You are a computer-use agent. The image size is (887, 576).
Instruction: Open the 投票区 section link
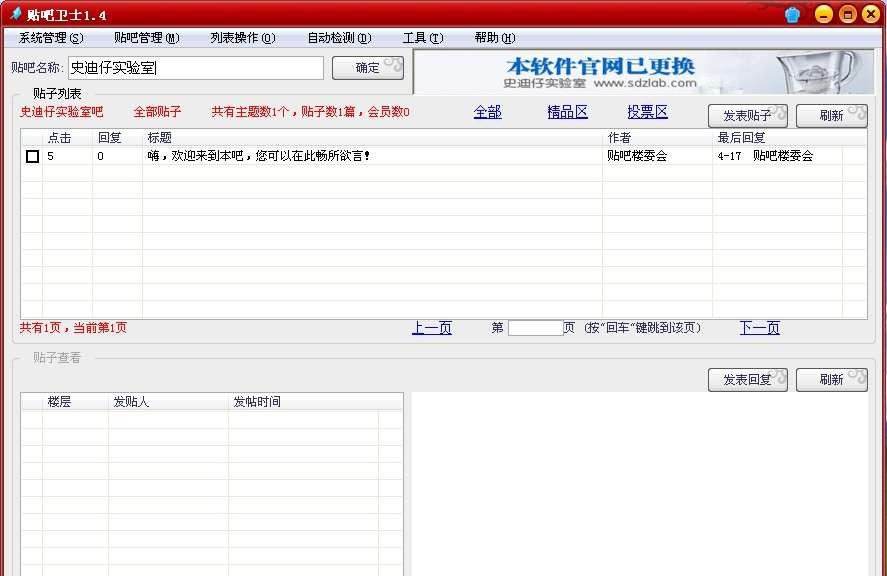click(x=647, y=112)
